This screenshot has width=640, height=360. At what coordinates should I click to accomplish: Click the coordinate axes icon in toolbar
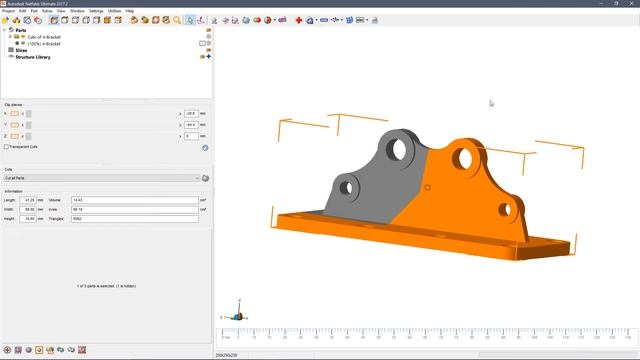click(x=201, y=20)
